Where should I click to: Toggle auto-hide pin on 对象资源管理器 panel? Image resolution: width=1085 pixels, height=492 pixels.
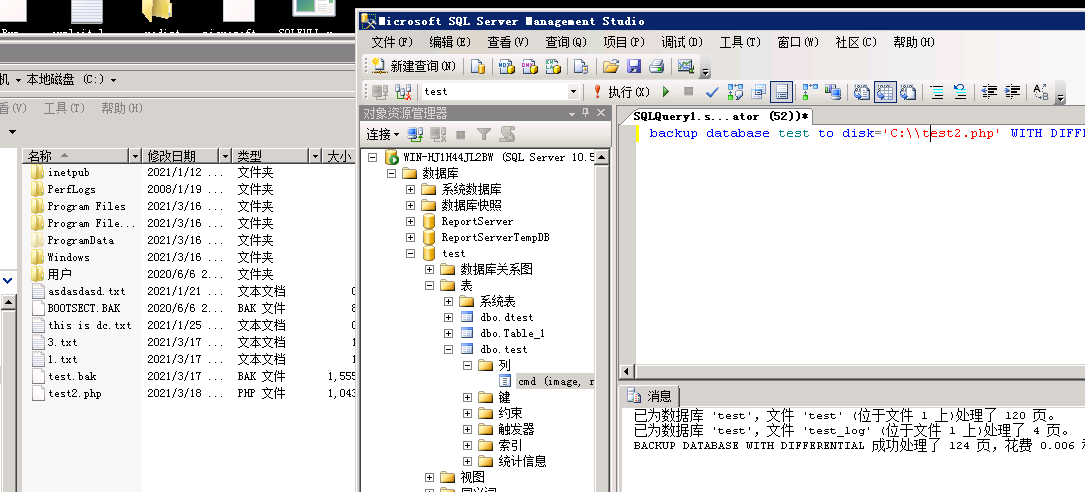(x=586, y=113)
